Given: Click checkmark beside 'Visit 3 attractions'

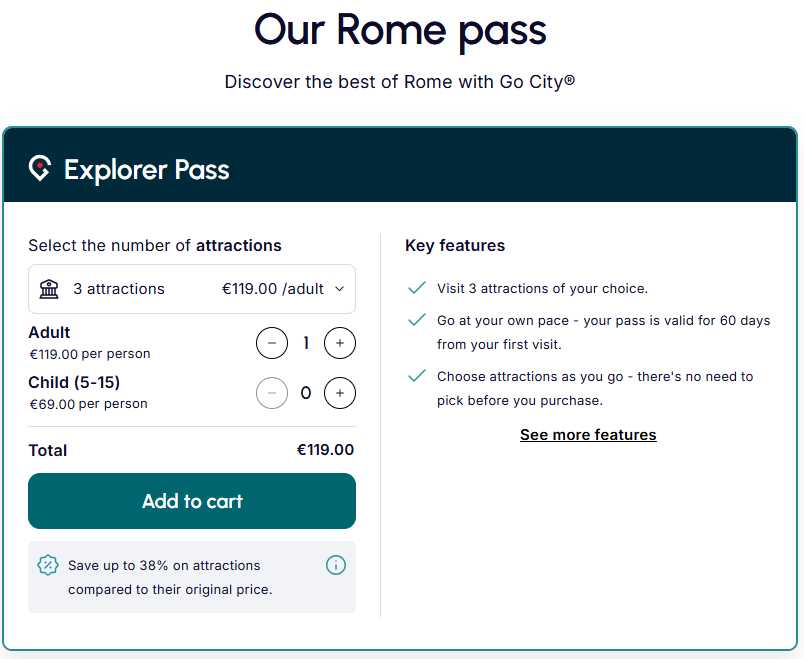Looking at the screenshot, I should pyautogui.click(x=417, y=288).
